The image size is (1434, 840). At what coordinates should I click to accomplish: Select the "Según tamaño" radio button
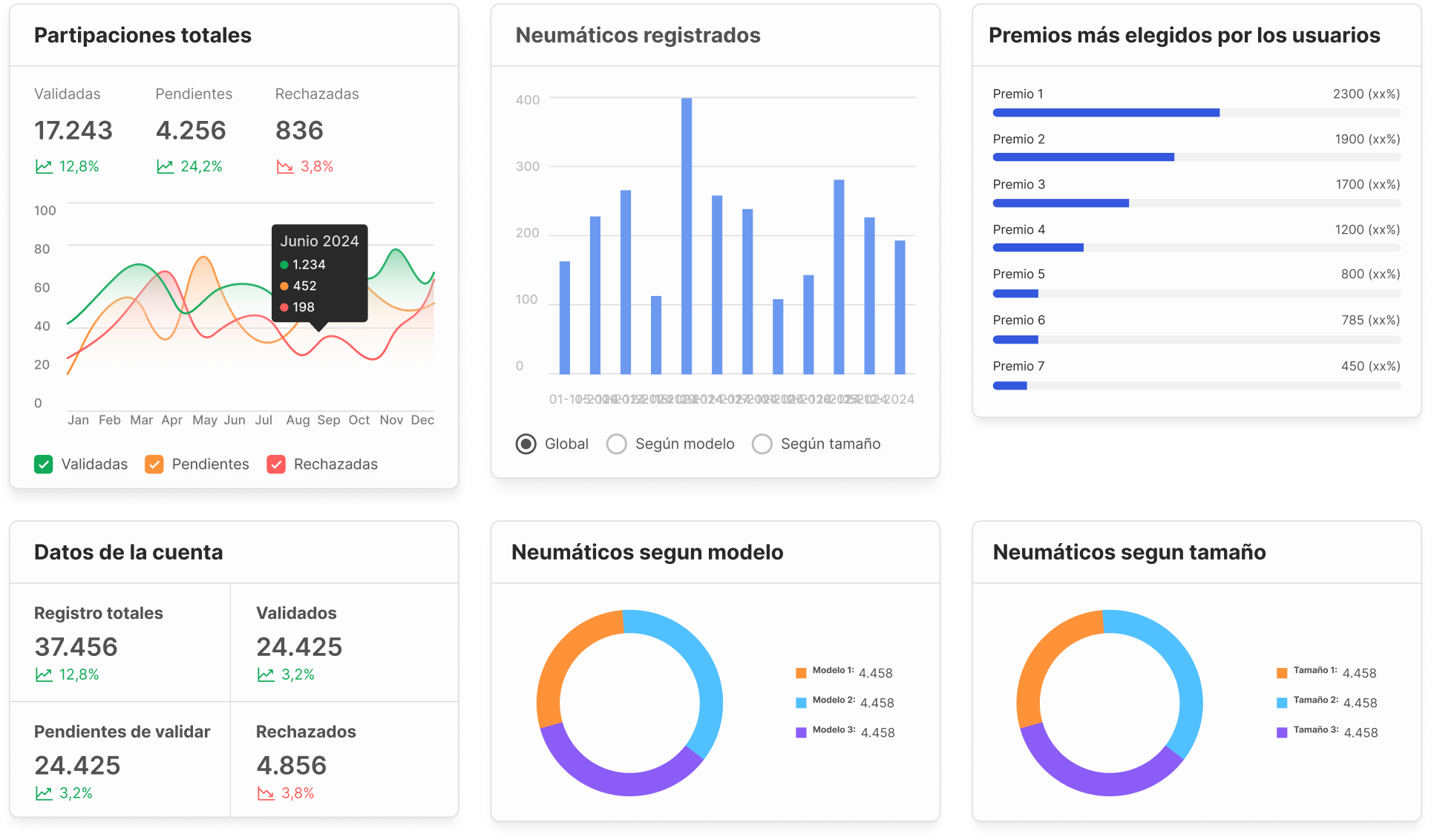coord(762,443)
